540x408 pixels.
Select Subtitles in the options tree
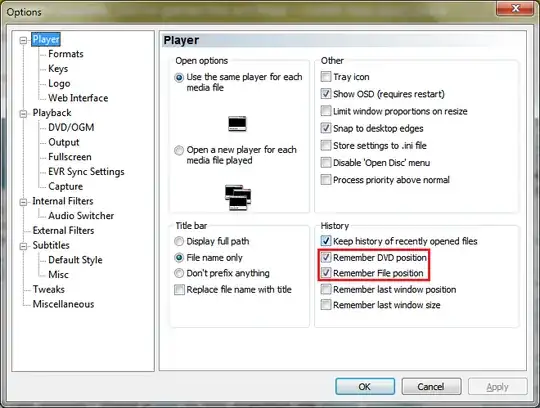51,245
